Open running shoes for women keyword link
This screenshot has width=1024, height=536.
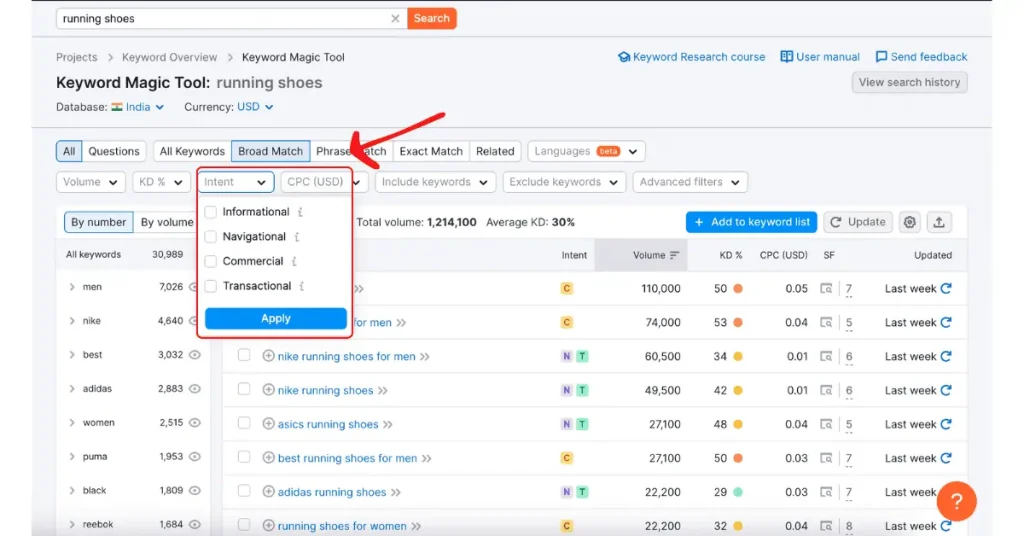[x=342, y=526]
